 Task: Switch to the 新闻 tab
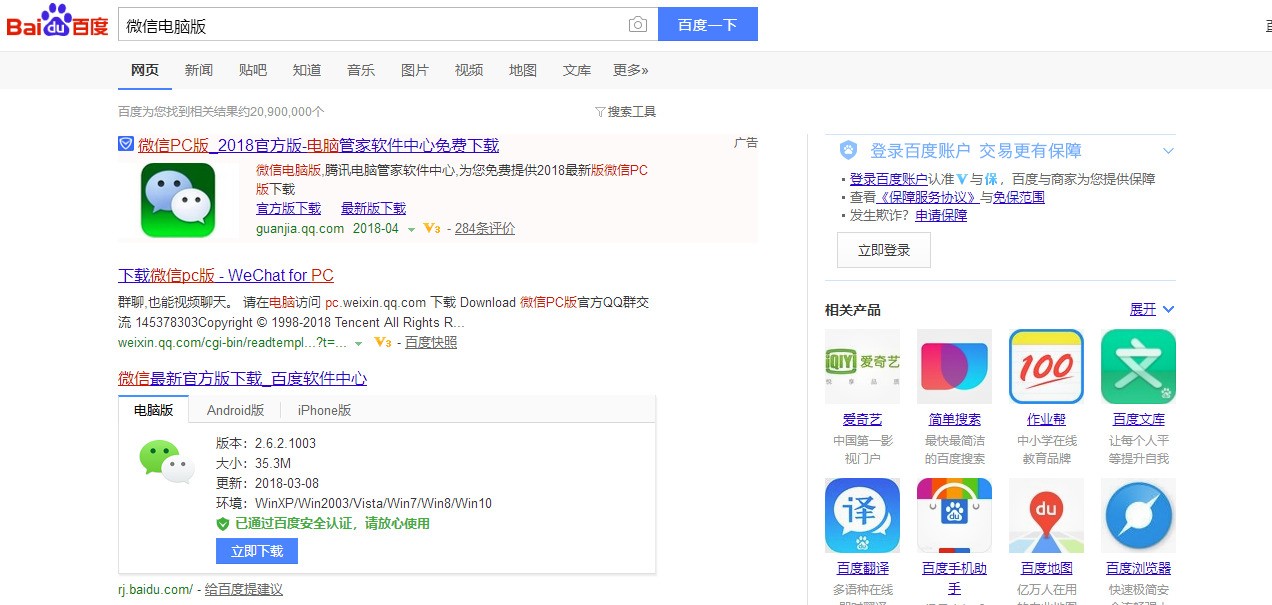(199, 70)
